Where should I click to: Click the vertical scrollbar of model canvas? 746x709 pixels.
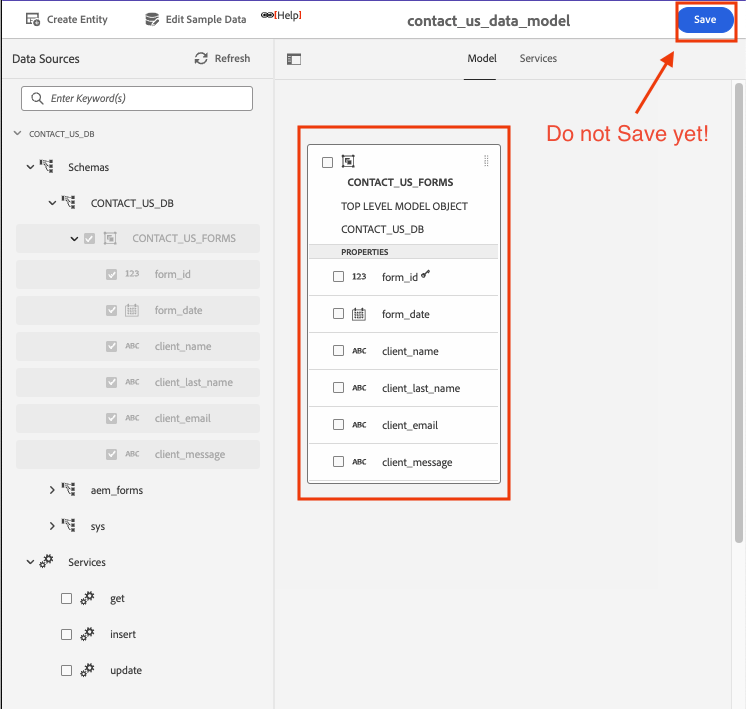(x=738, y=313)
